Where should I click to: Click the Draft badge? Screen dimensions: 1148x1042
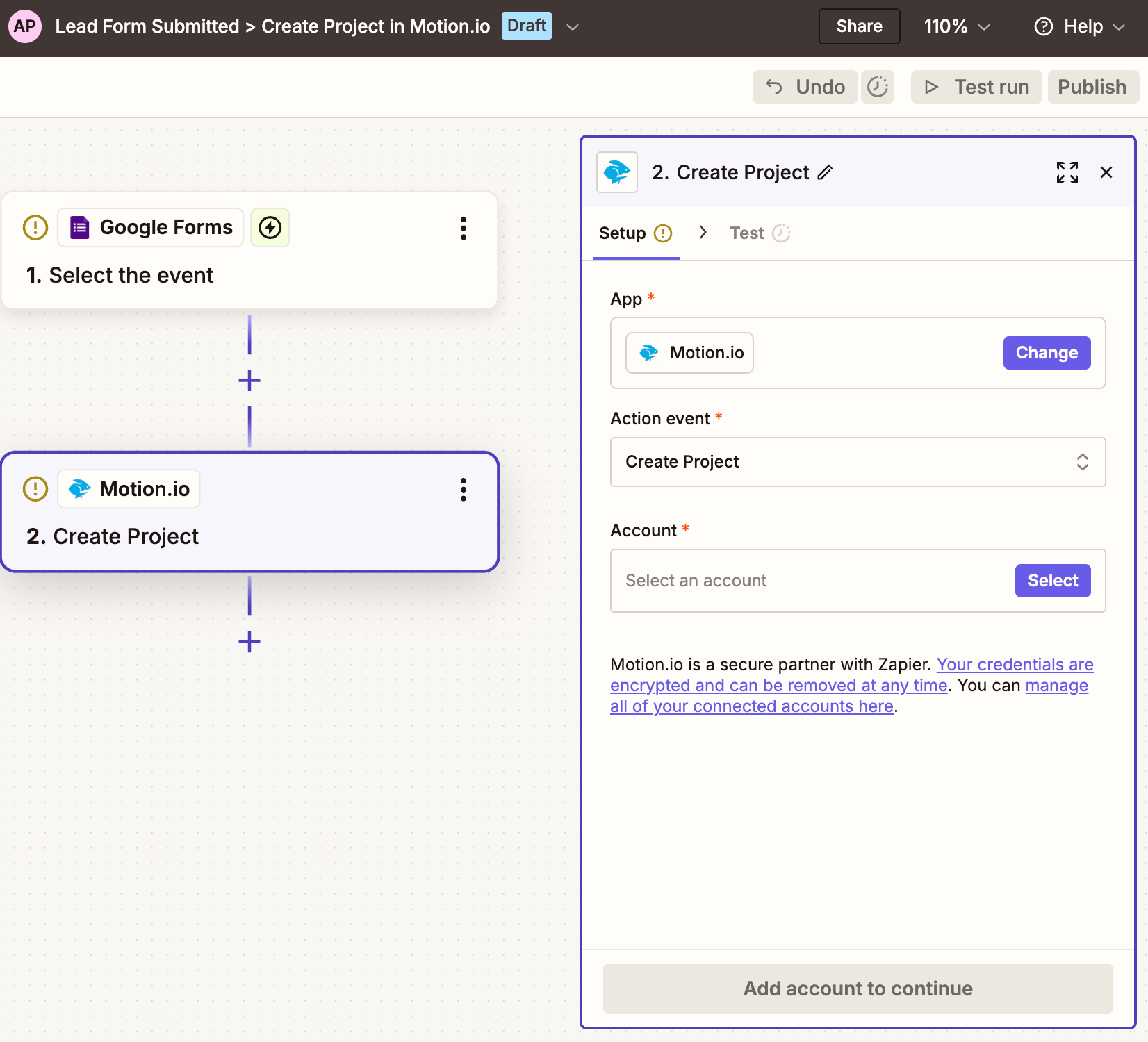point(527,26)
